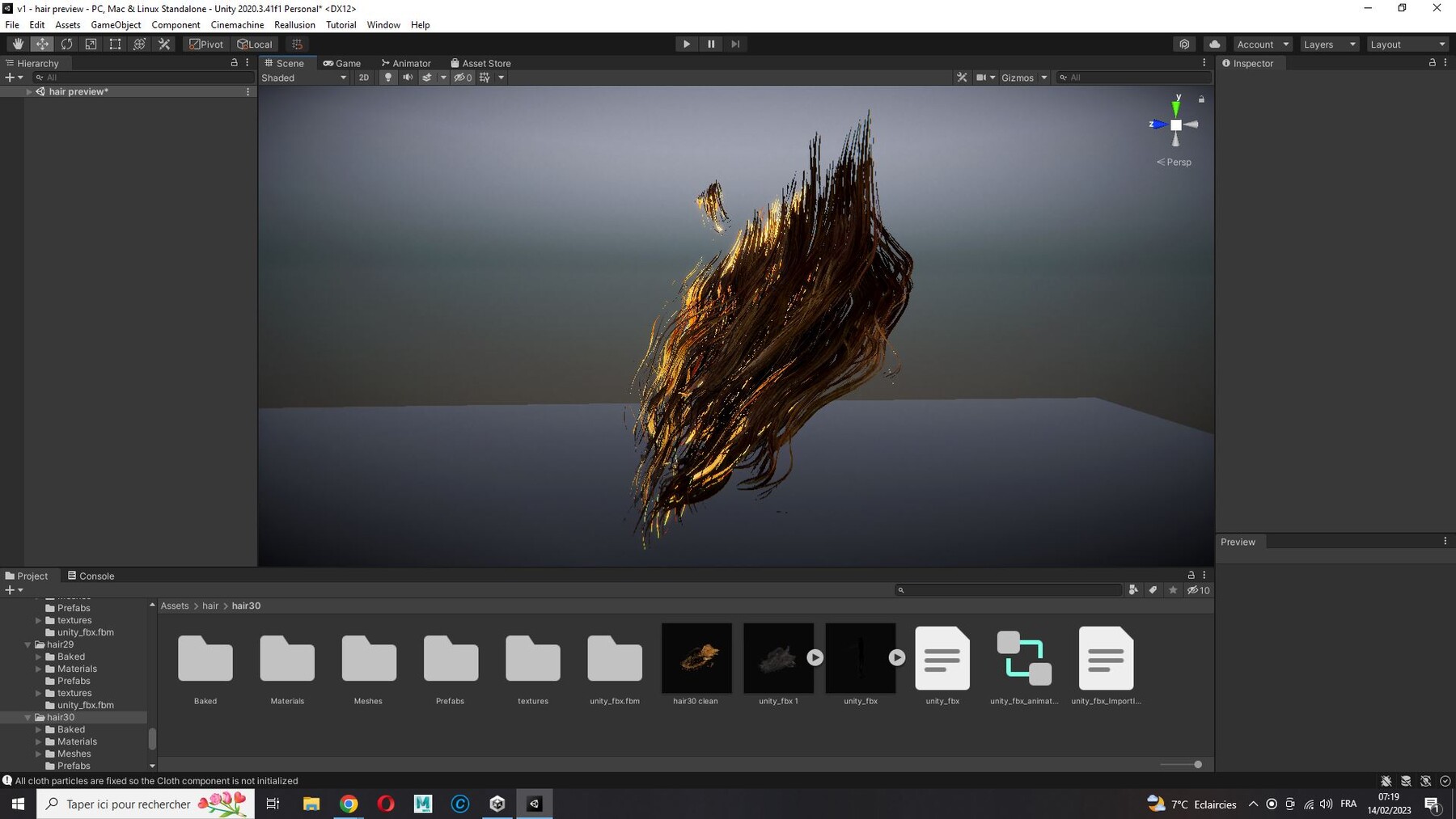The height and width of the screenshot is (819, 1456).
Task: Toggle scene audio
Action: (x=408, y=78)
